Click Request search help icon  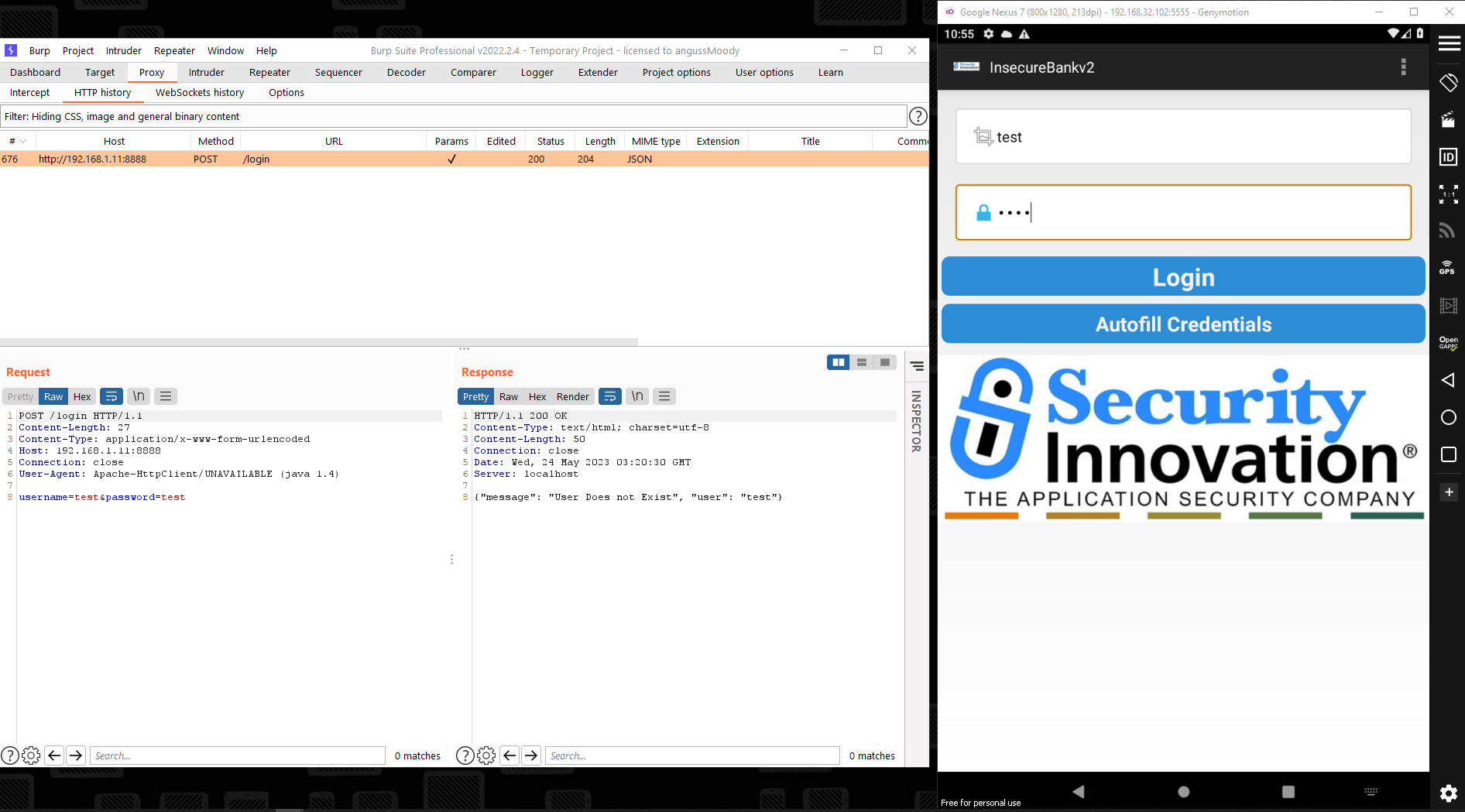click(x=10, y=755)
